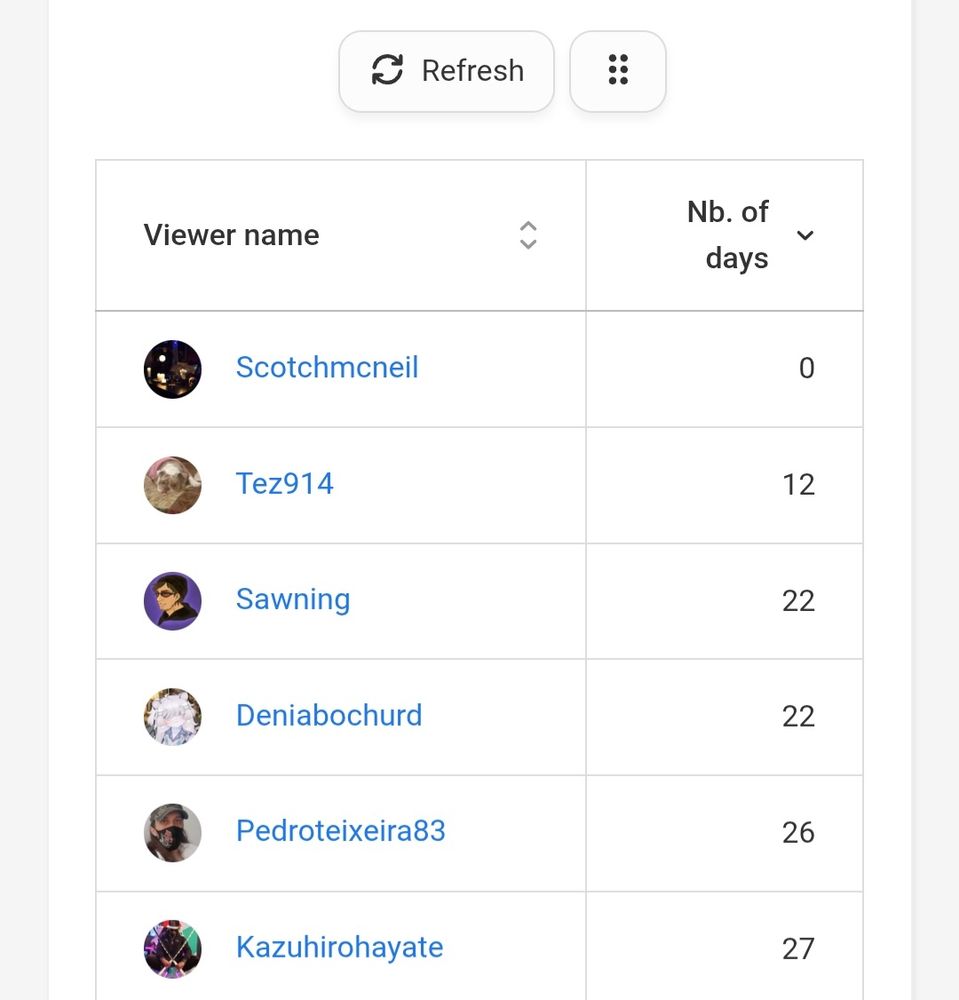Click Deniabochurd's avatar image
This screenshot has height=1000, width=959.
click(173, 716)
